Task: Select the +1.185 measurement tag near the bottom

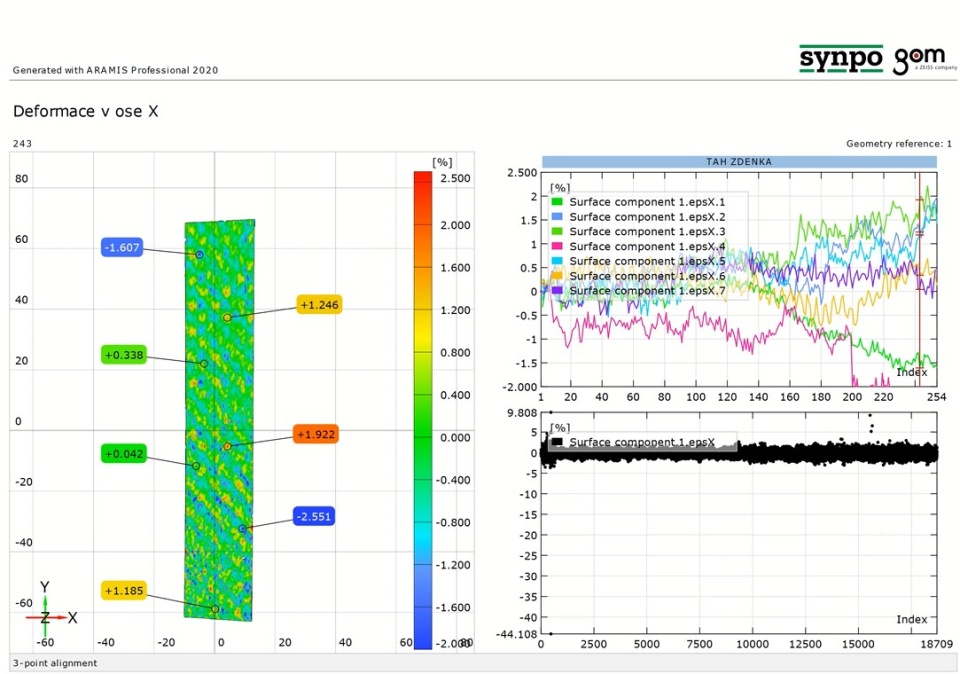Action: tap(124, 591)
